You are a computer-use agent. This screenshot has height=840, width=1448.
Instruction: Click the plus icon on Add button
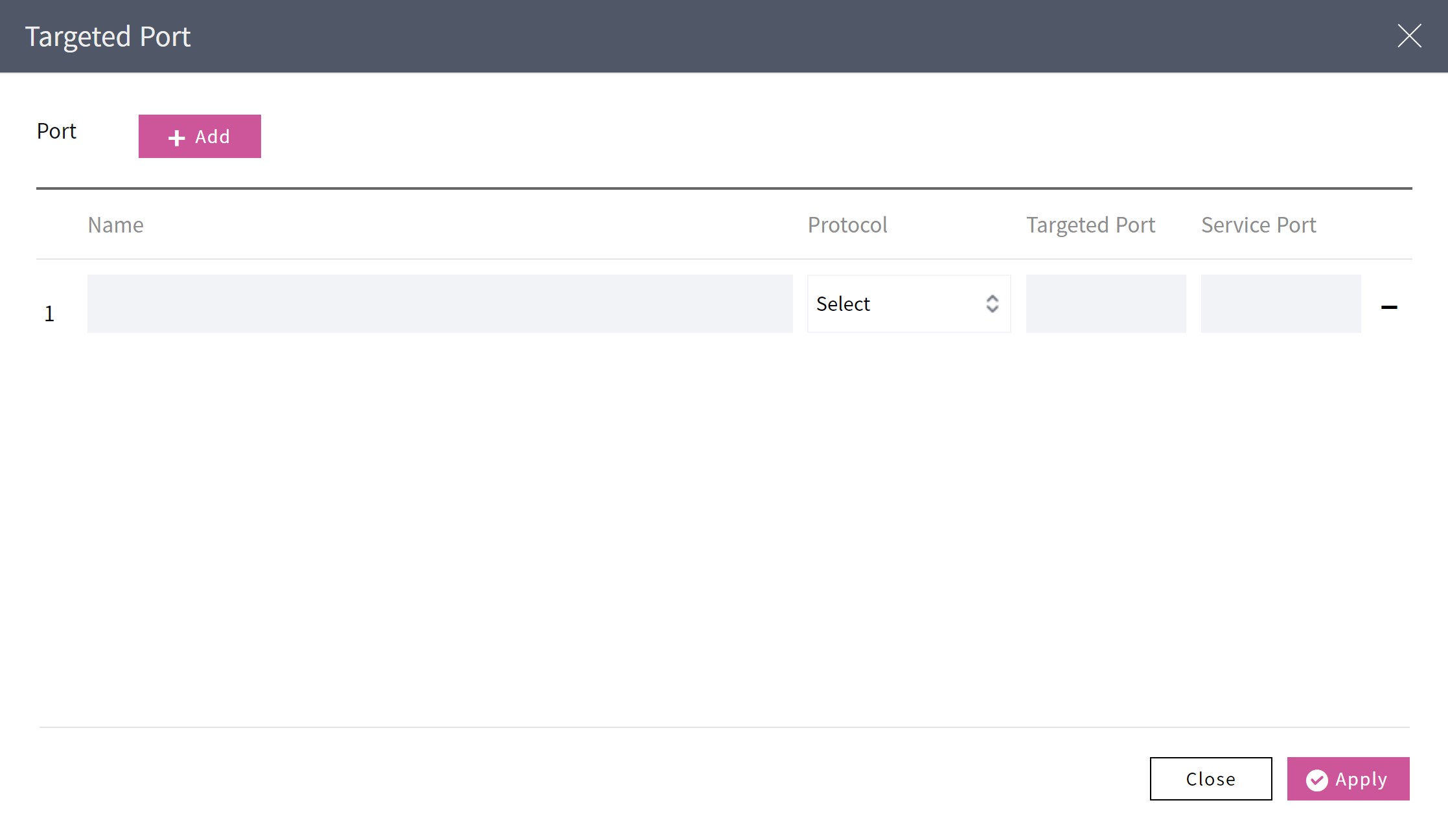(176, 137)
